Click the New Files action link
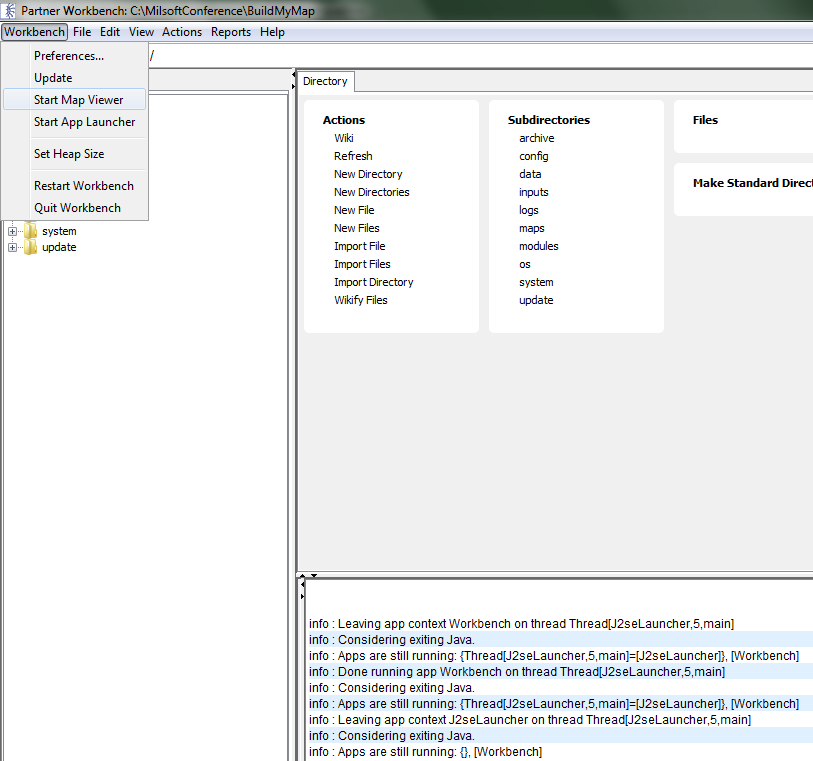The image size is (813, 761). point(357,228)
